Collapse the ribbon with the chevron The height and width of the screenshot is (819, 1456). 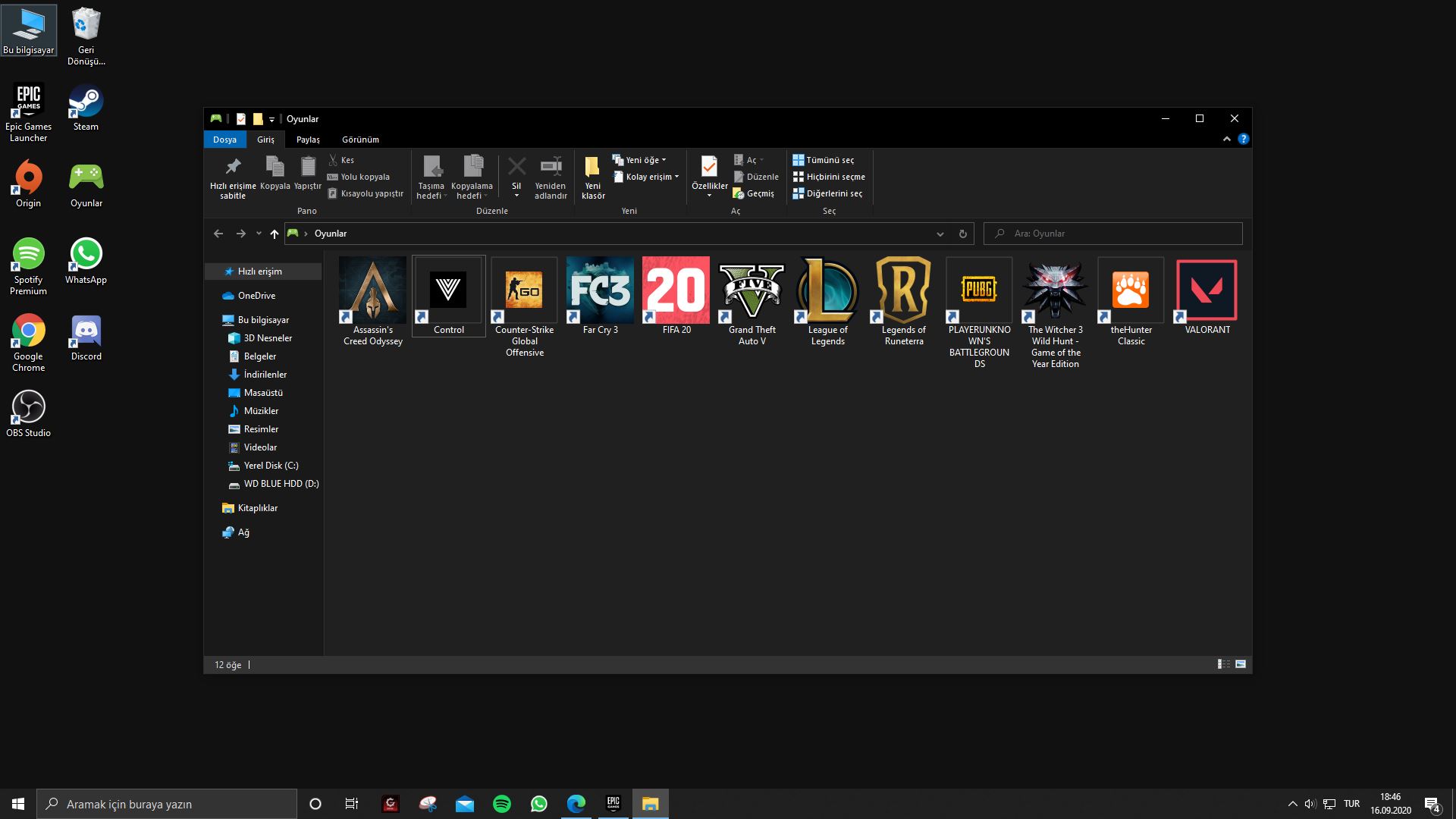[x=1226, y=140]
